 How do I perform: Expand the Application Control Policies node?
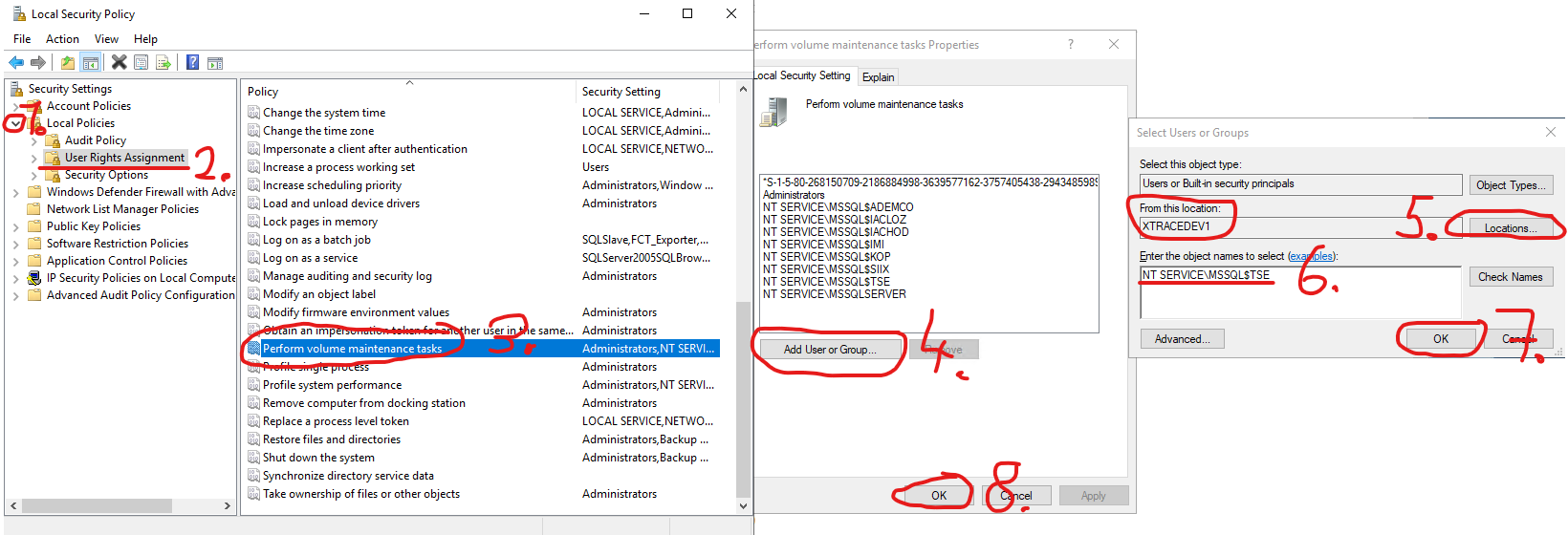16,261
